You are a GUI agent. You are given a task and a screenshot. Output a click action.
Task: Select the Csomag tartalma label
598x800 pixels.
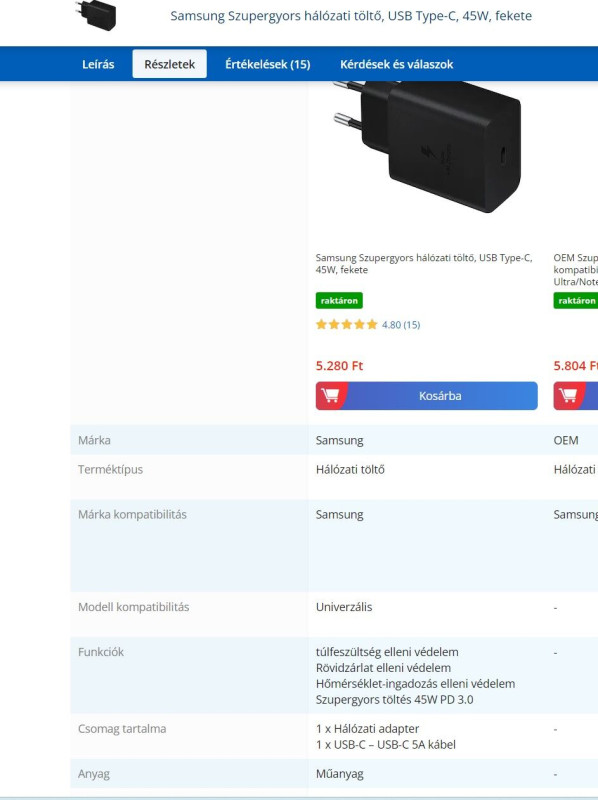pos(122,729)
